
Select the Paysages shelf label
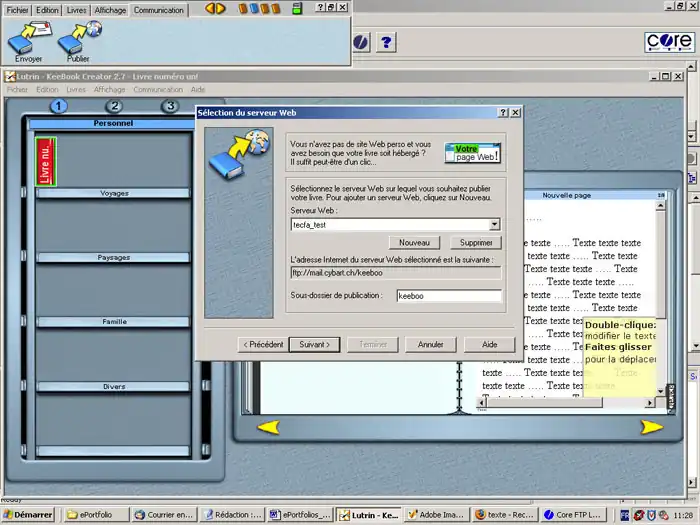pyautogui.click(x=114, y=258)
